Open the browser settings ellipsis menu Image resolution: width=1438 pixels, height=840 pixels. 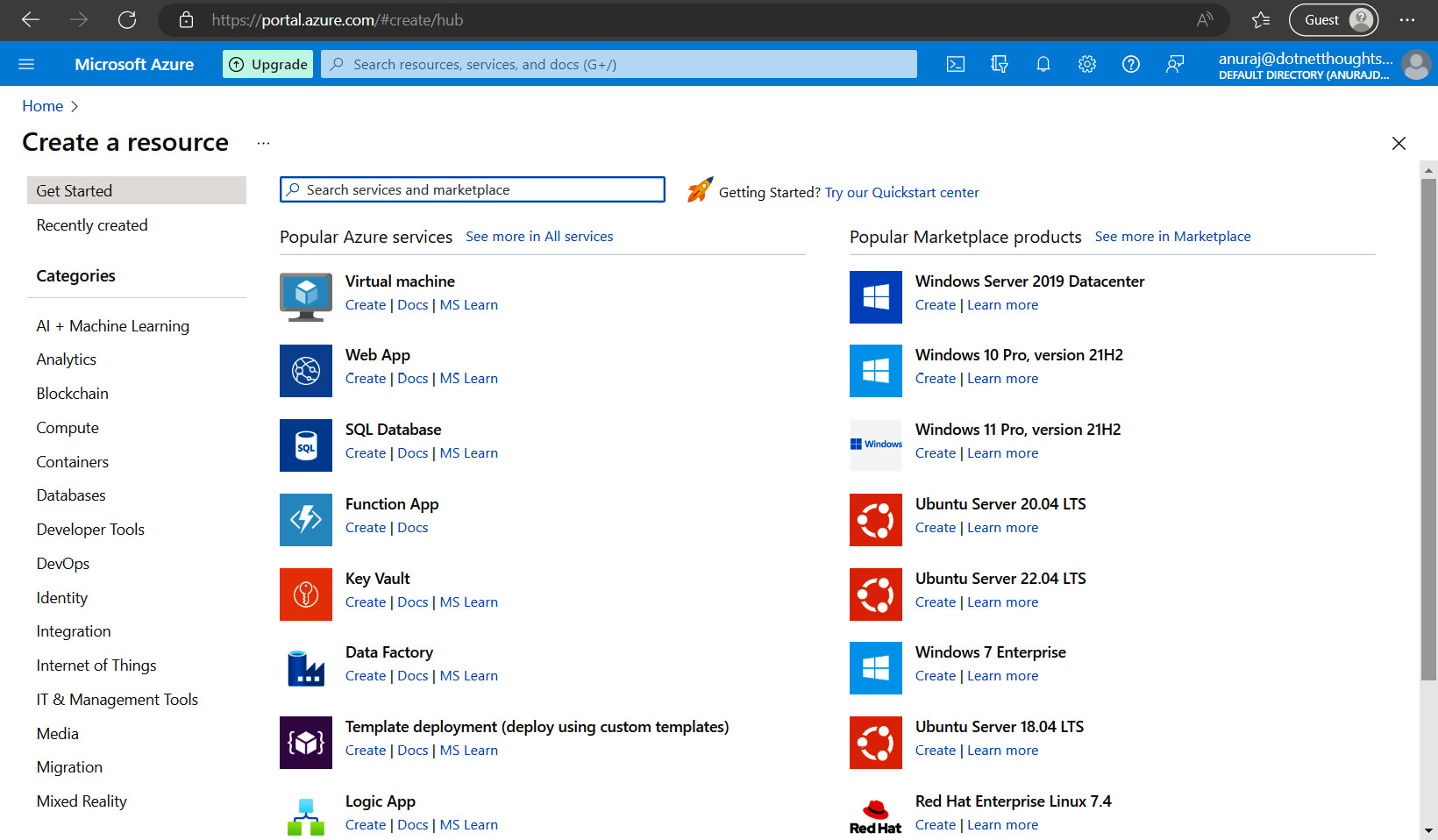point(1407,19)
